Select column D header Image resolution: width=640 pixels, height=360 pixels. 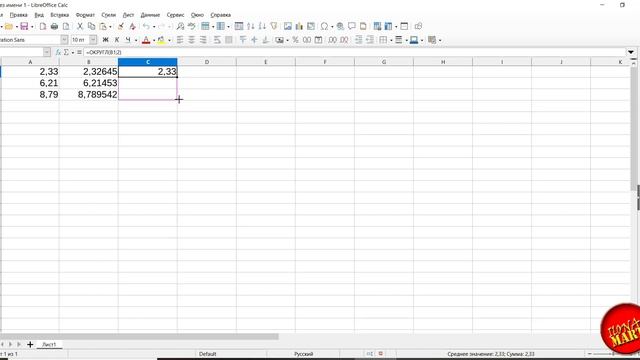207,62
